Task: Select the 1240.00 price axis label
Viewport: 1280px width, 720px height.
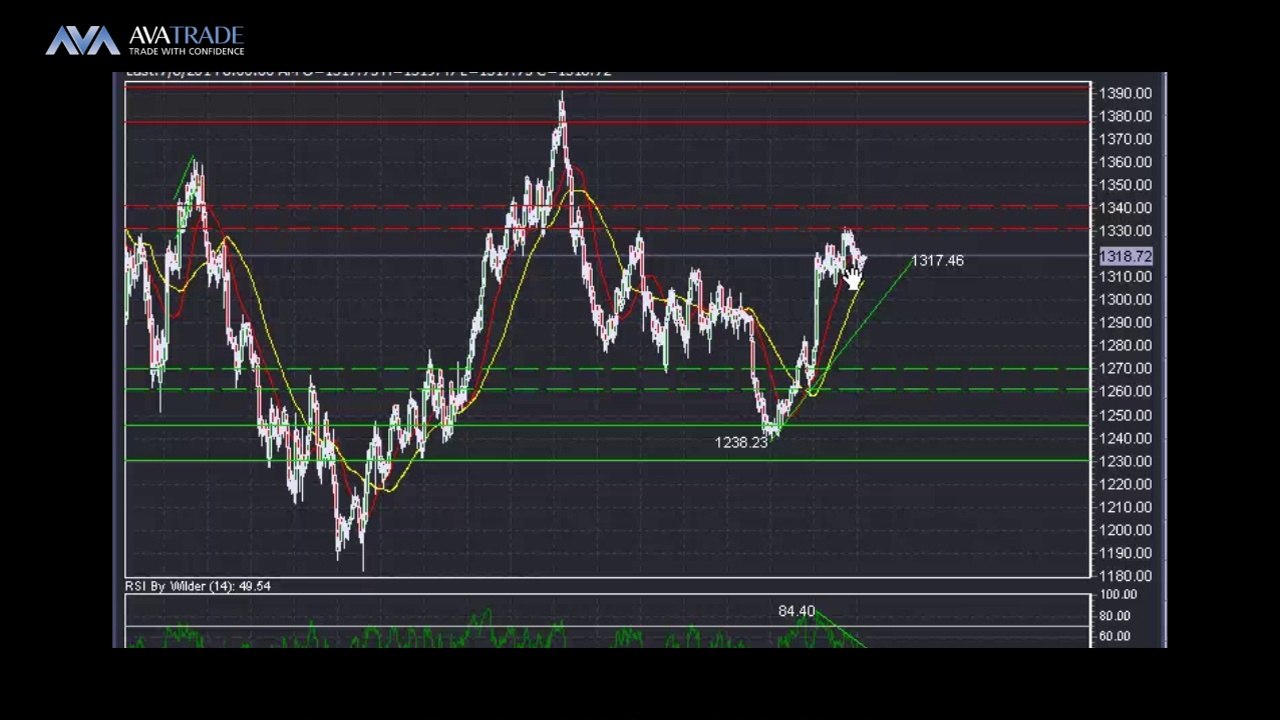Action: [x=1125, y=438]
